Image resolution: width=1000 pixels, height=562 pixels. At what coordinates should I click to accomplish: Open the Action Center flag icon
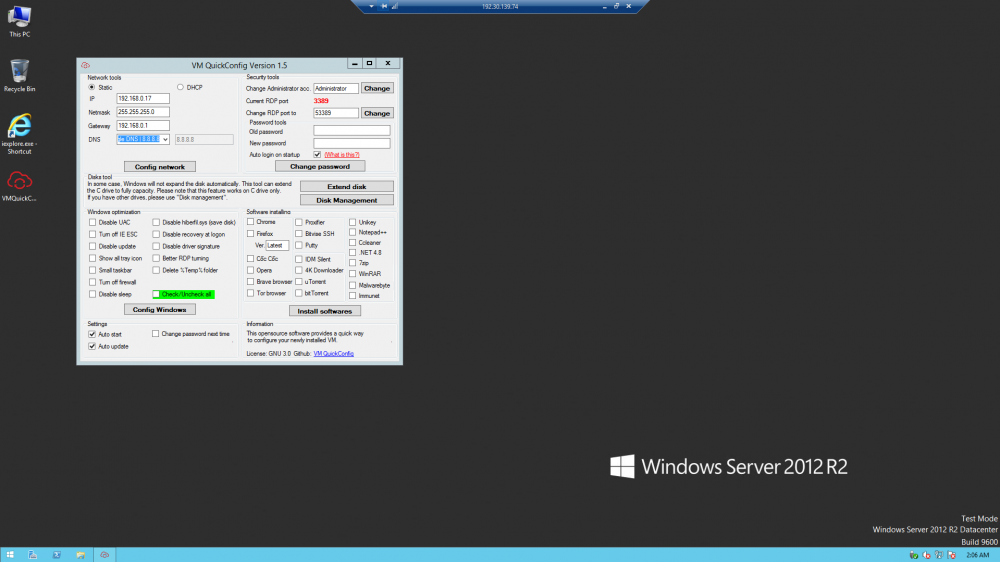point(952,555)
